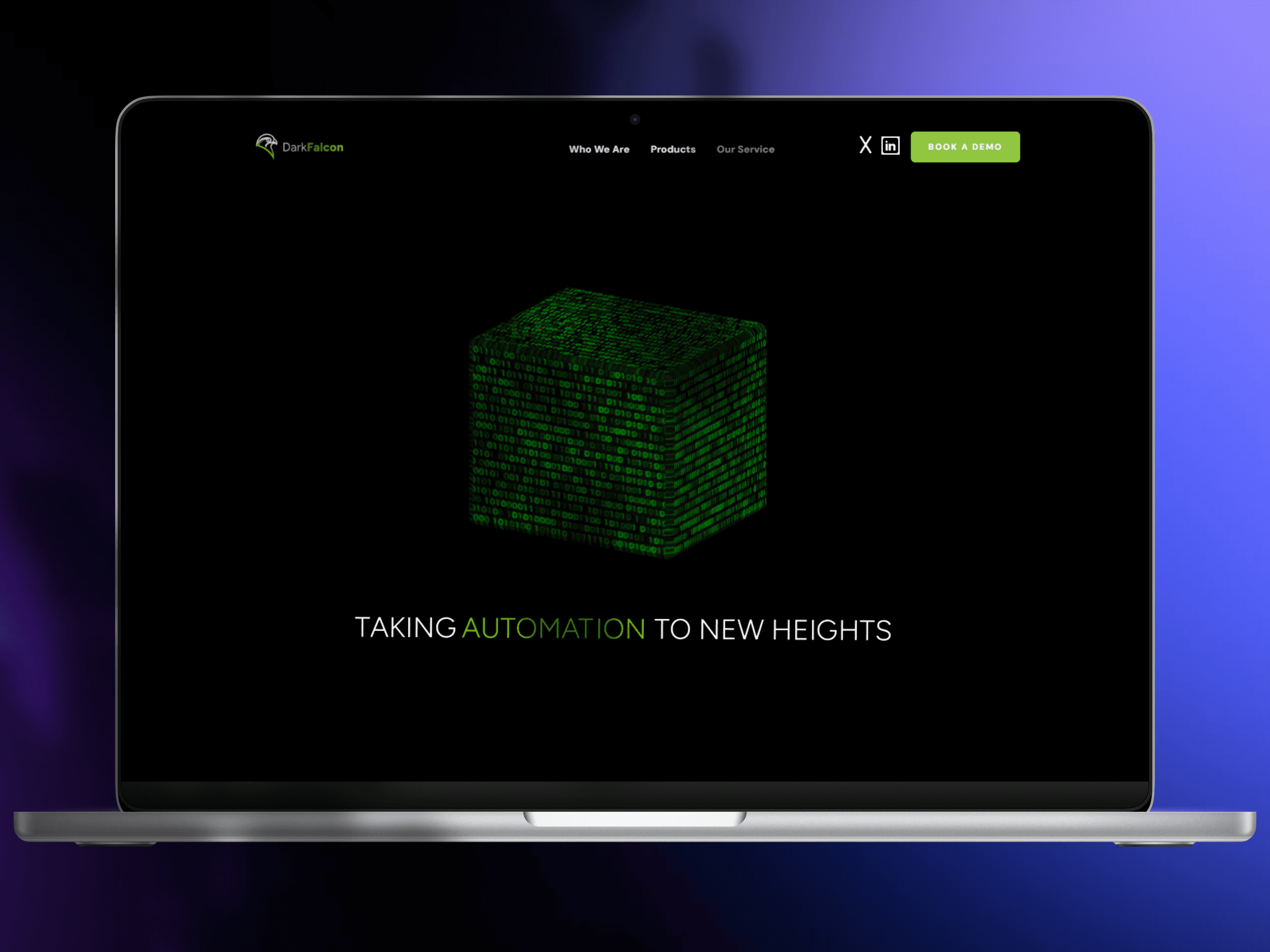Image resolution: width=1270 pixels, height=952 pixels.
Task: Click the DarkFalcon falcon head logo icon
Action: [x=266, y=146]
